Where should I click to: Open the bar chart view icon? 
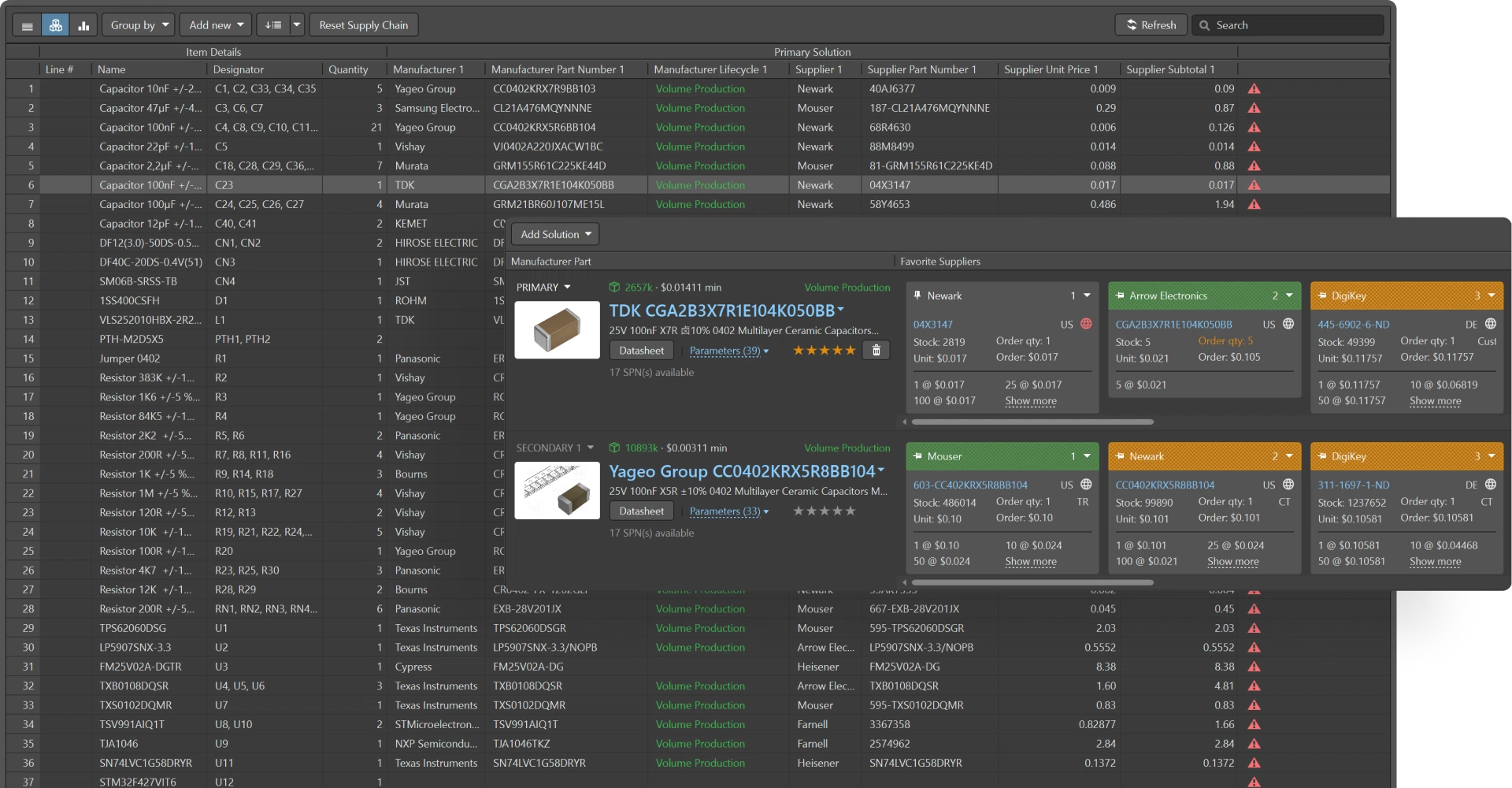pyautogui.click(x=83, y=25)
